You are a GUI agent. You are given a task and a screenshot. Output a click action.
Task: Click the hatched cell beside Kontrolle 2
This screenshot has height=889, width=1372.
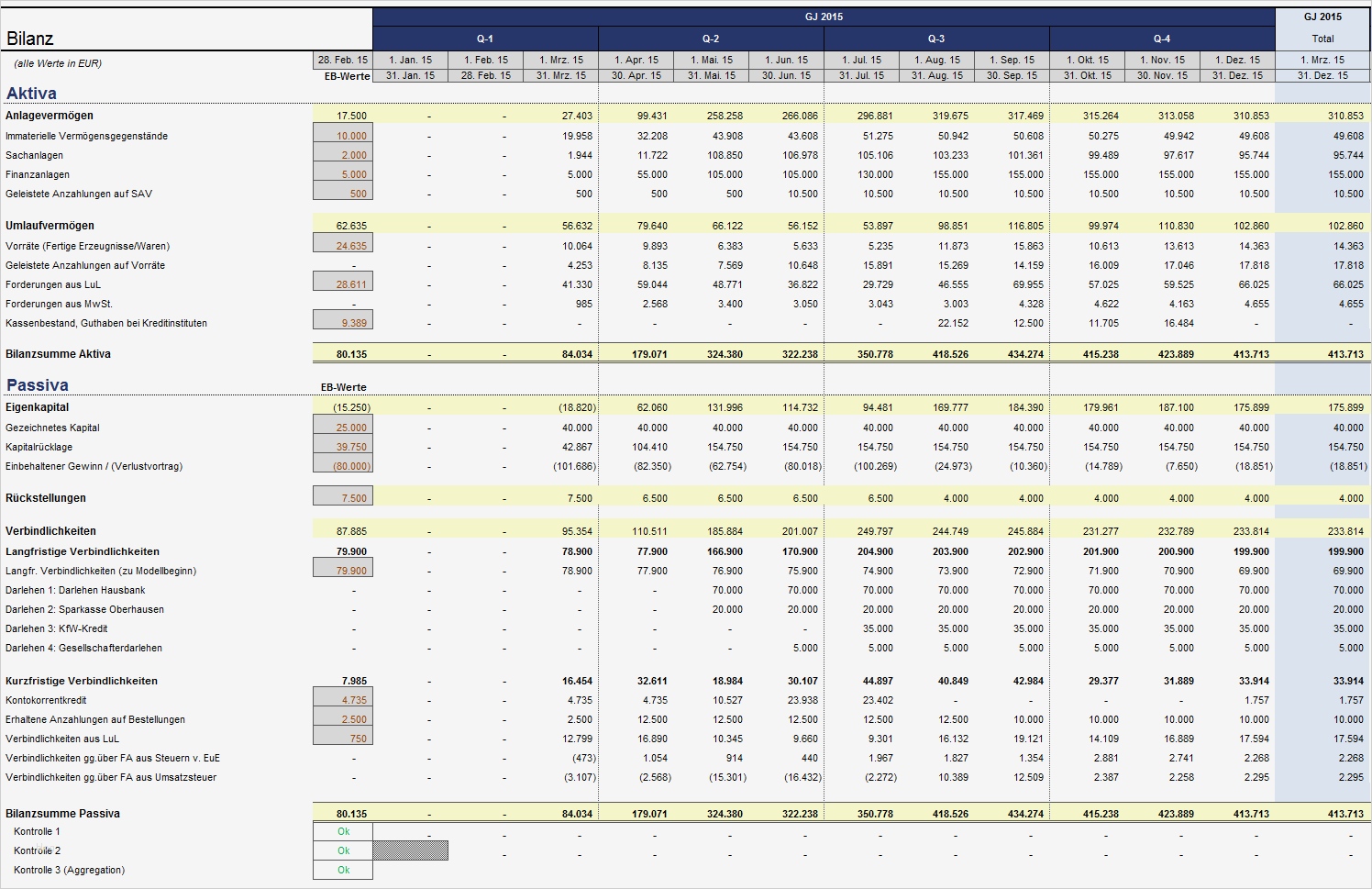[x=411, y=850]
